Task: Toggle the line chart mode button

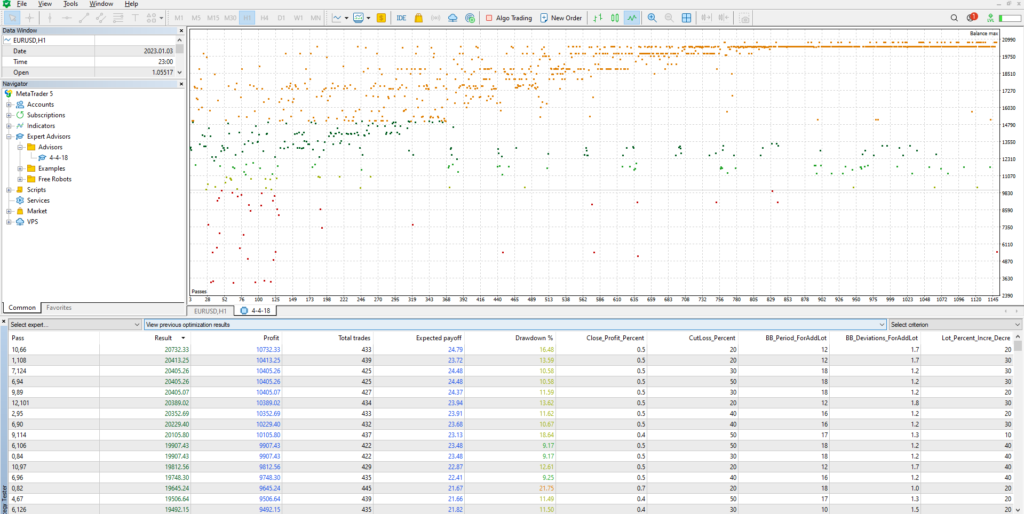Action: tap(632, 18)
